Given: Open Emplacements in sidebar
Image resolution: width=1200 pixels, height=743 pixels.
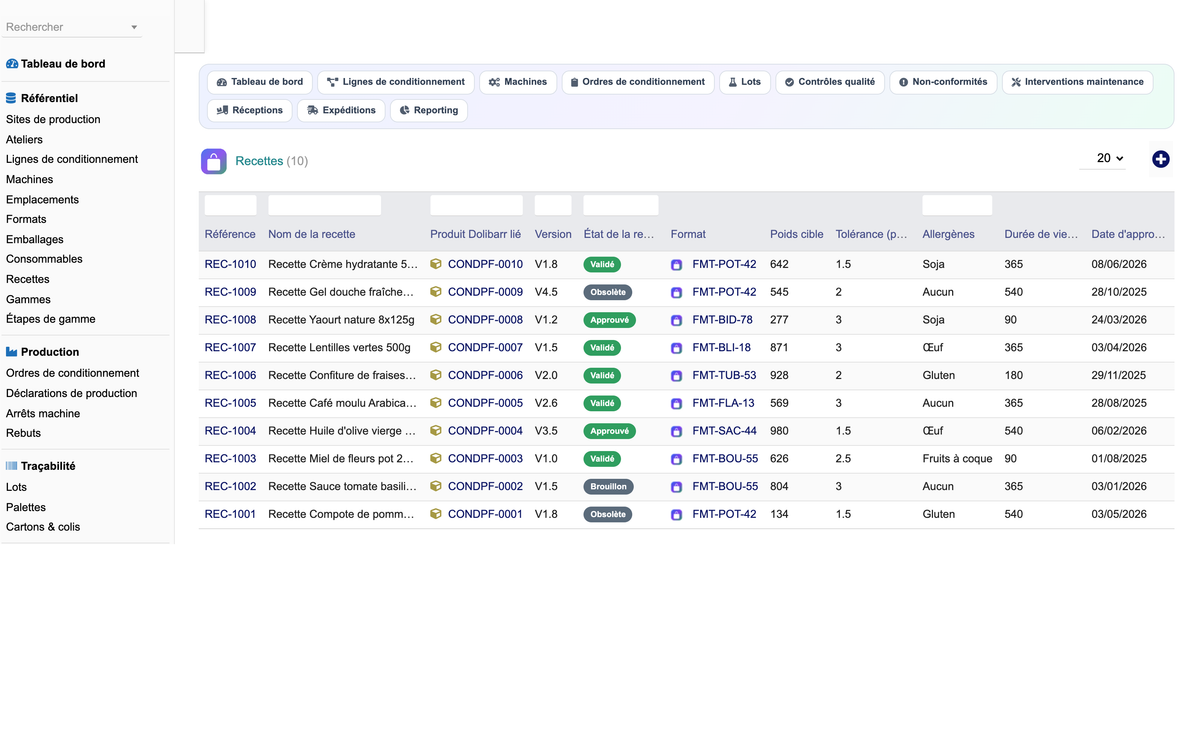Looking at the screenshot, I should [x=42, y=200].
